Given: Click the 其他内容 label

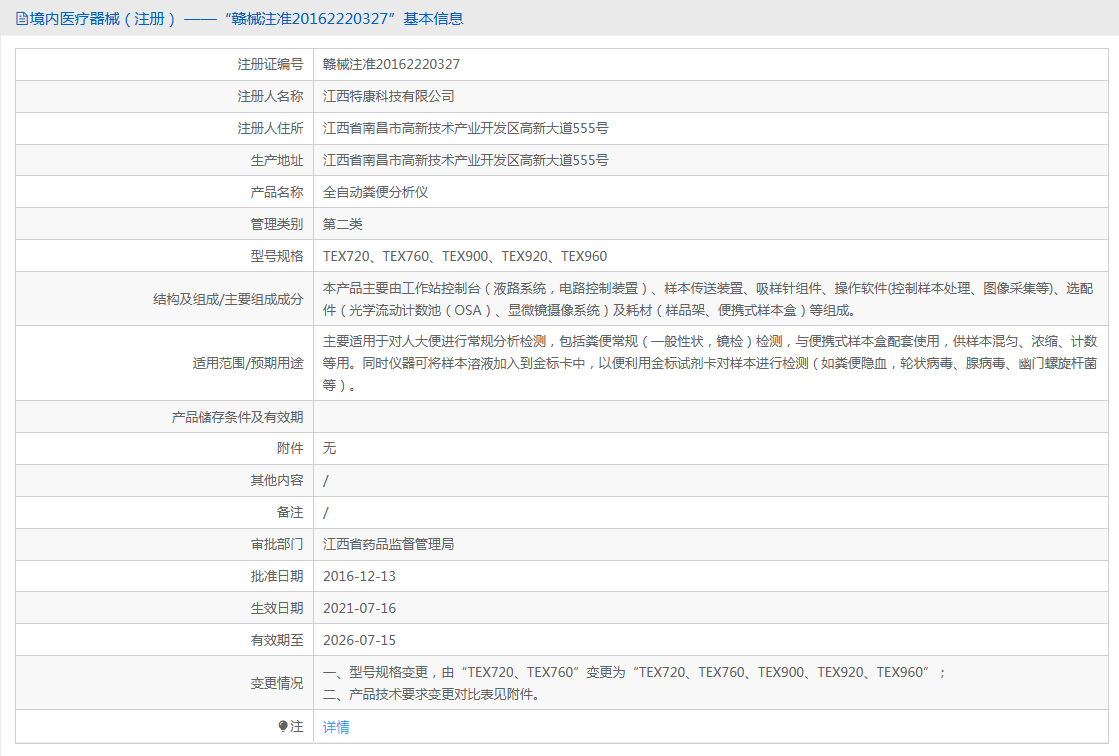Looking at the screenshot, I should (x=277, y=480).
